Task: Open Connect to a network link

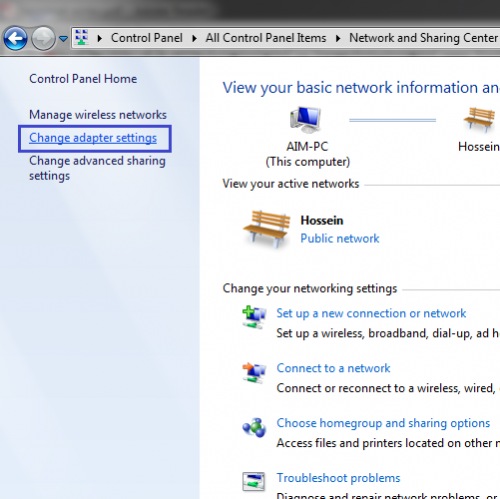Action: (333, 368)
